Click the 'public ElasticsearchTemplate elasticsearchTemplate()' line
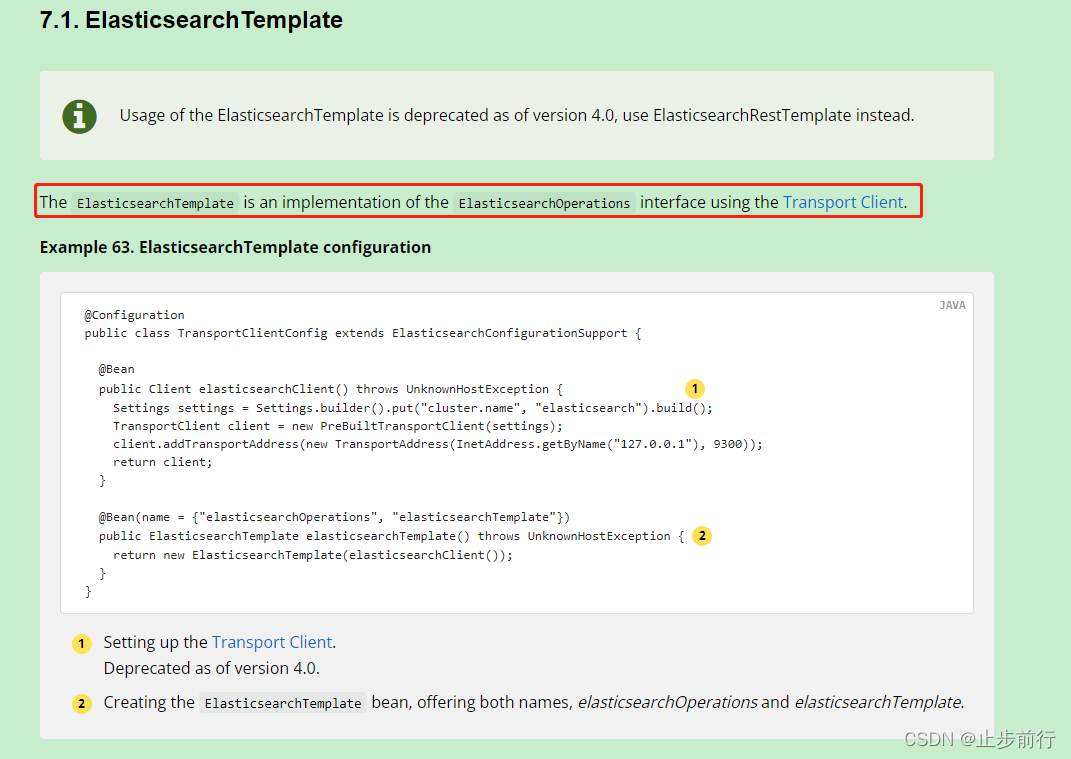This screenshot has width=1071, height=759. (x=391, y=536)
